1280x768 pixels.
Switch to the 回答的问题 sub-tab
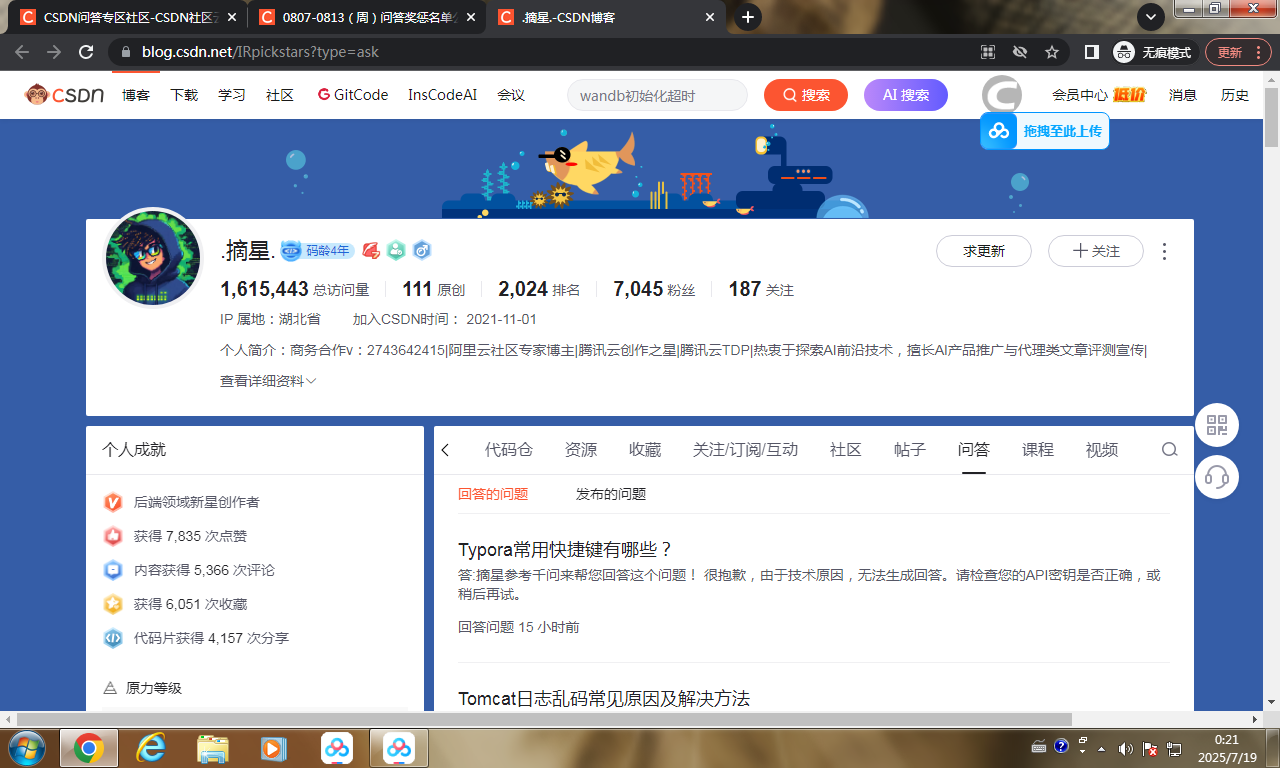point(493,494)
